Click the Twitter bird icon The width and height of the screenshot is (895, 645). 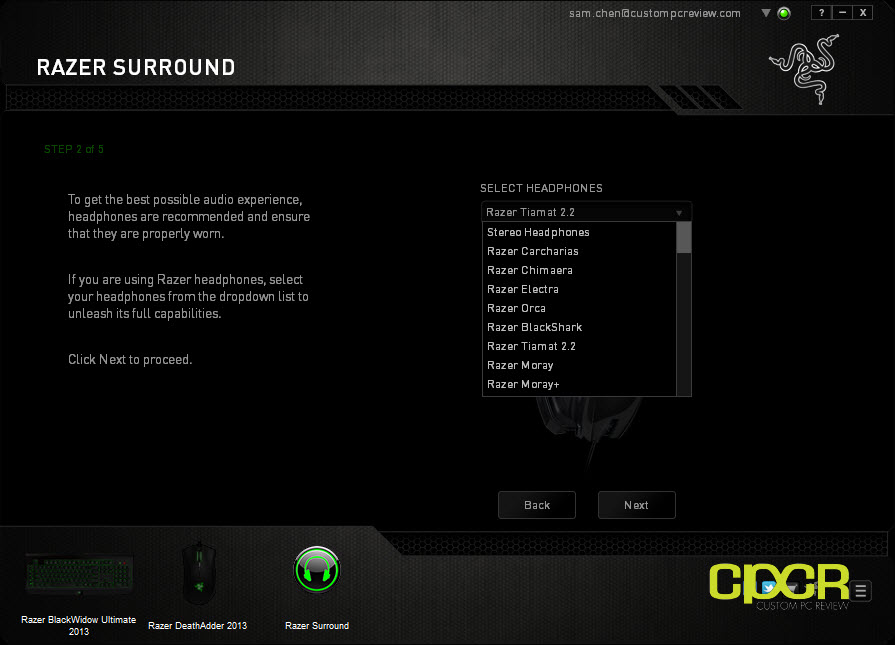pyautogui.click(x=768, y=588)
